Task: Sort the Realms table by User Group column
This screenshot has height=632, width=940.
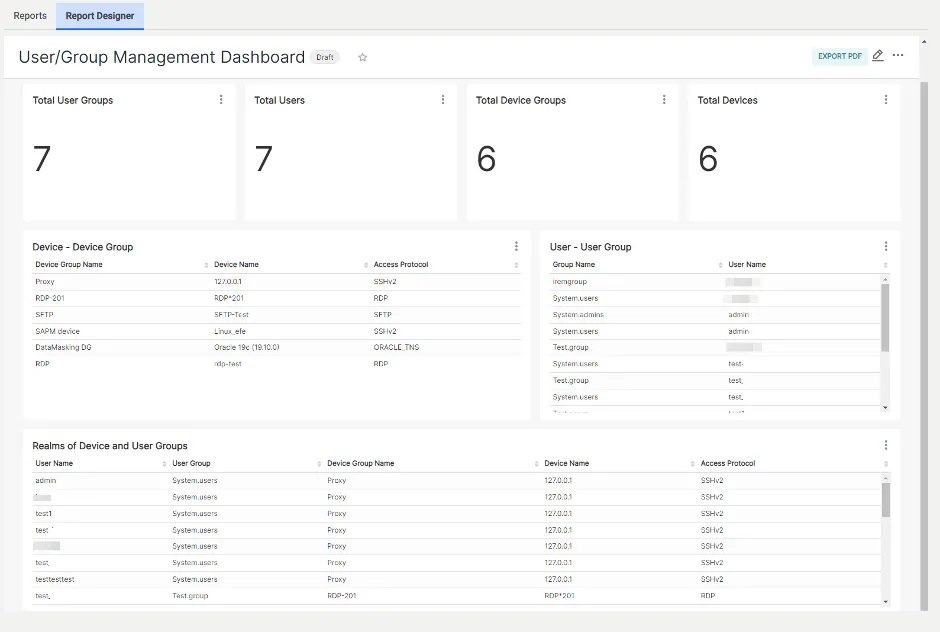Action: click(319, 464)
